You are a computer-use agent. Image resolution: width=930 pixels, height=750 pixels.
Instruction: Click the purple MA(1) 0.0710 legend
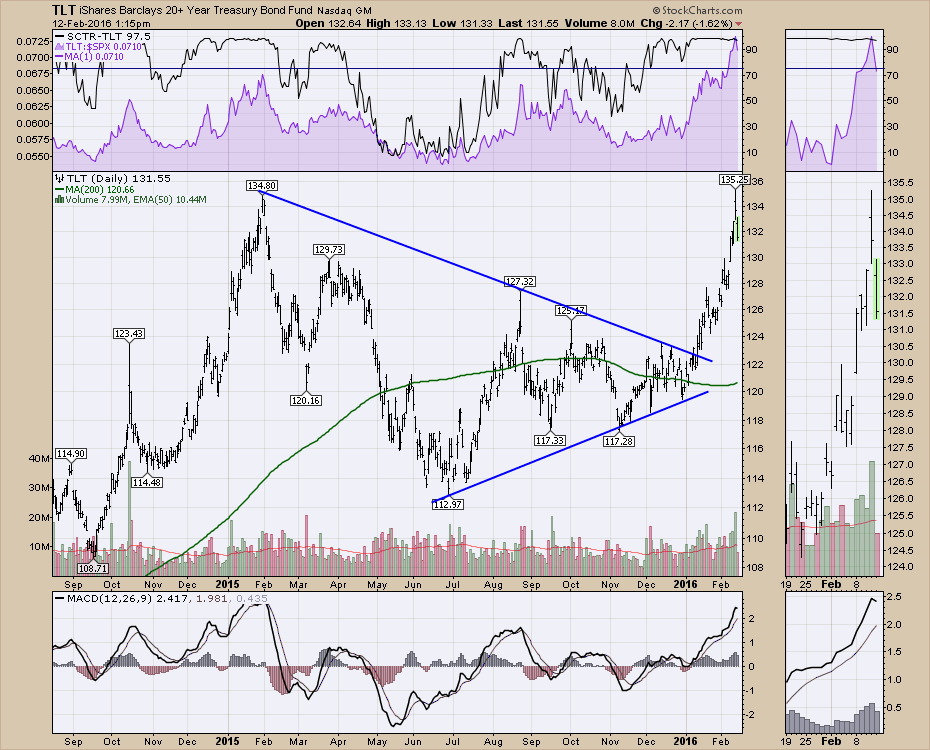pos(90,57)
